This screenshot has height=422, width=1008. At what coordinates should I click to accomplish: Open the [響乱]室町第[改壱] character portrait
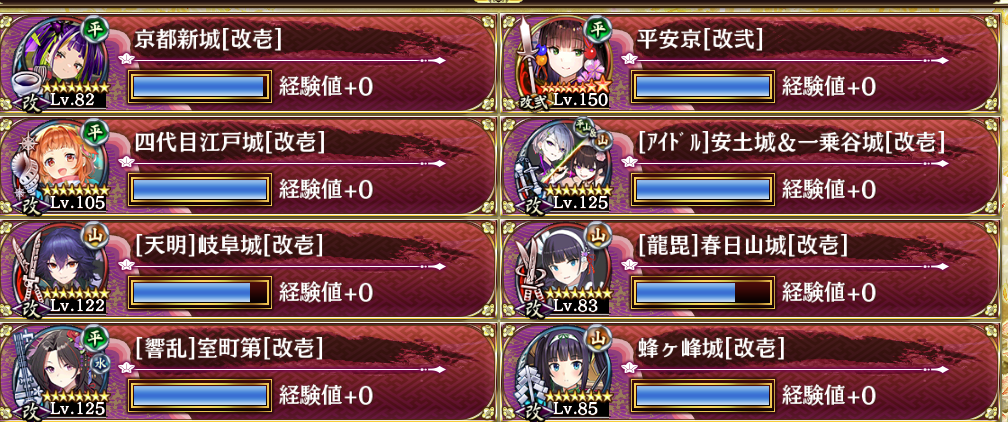(59, 372)
